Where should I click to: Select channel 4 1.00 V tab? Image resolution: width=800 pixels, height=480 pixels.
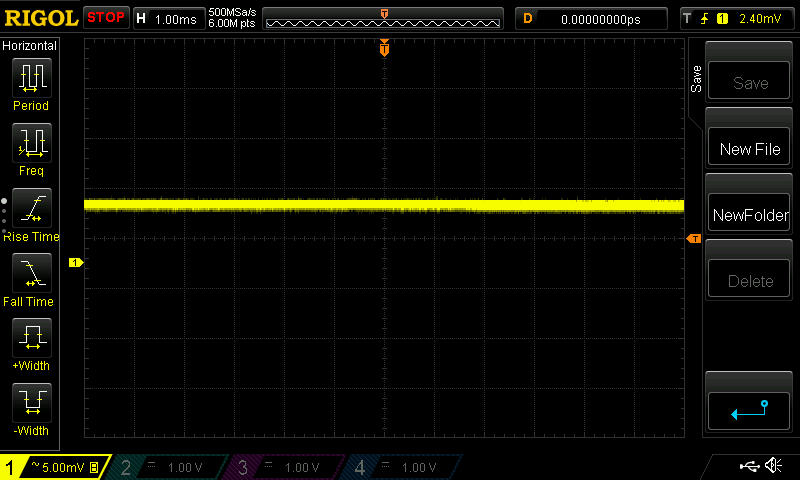click(403, 467)
